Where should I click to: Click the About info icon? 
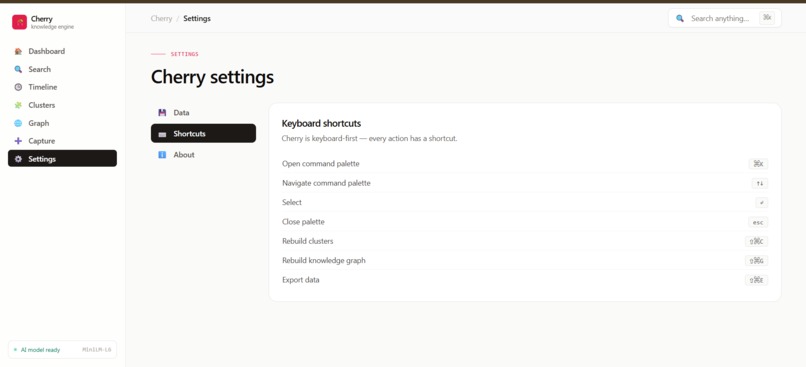(x=162, y=155)
